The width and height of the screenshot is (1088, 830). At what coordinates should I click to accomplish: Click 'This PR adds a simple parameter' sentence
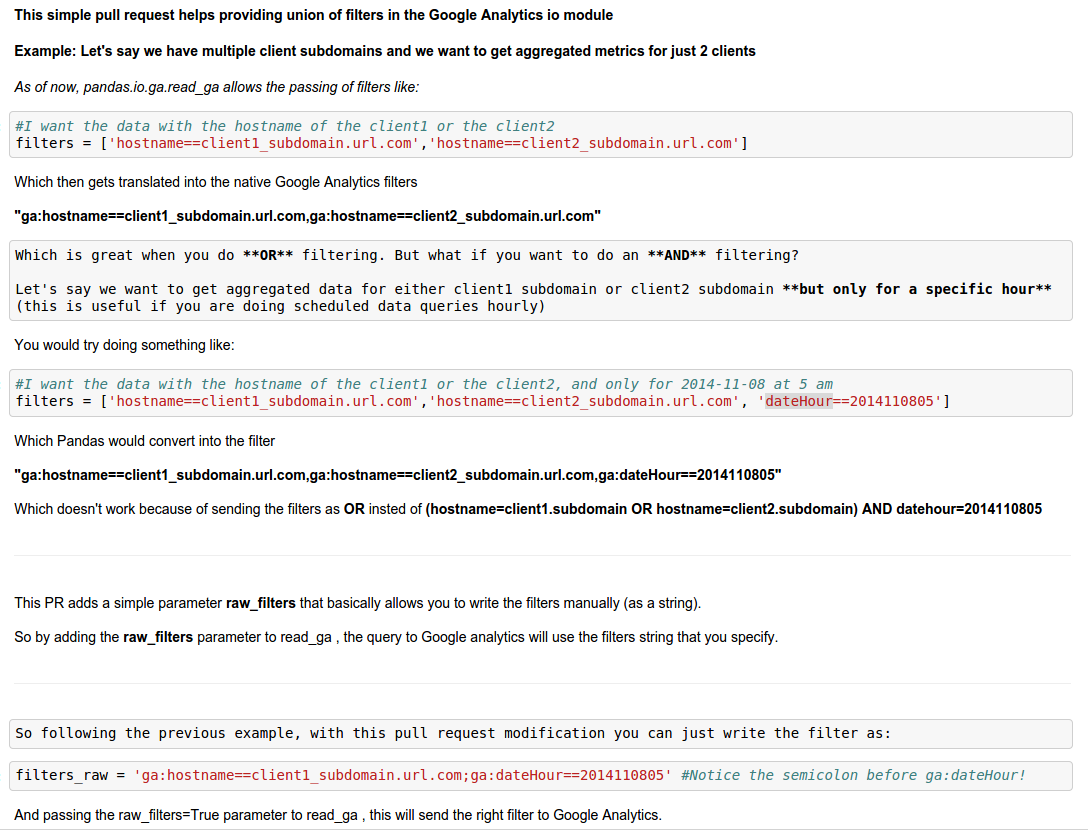(357, 603)
